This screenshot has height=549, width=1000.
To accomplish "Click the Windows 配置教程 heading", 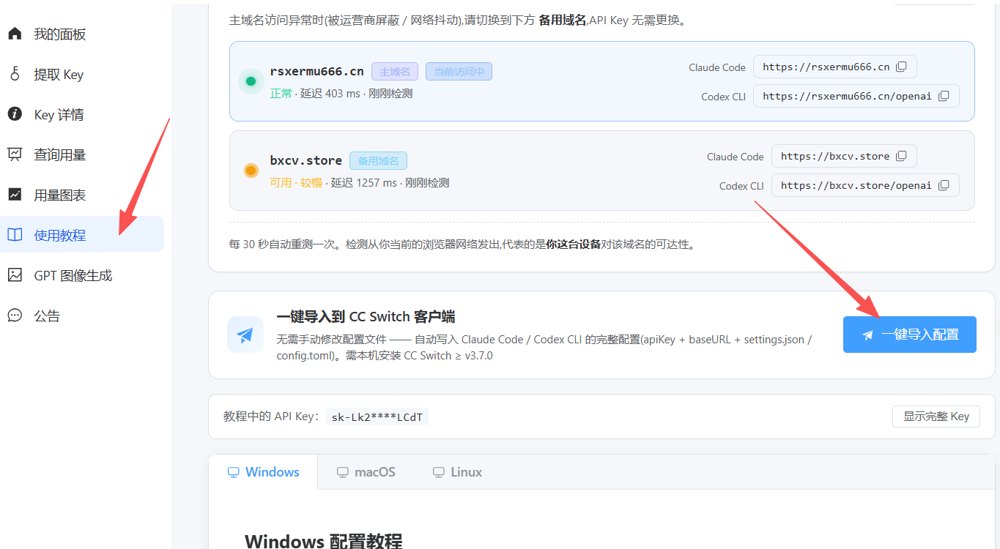I will pos(323,541).
